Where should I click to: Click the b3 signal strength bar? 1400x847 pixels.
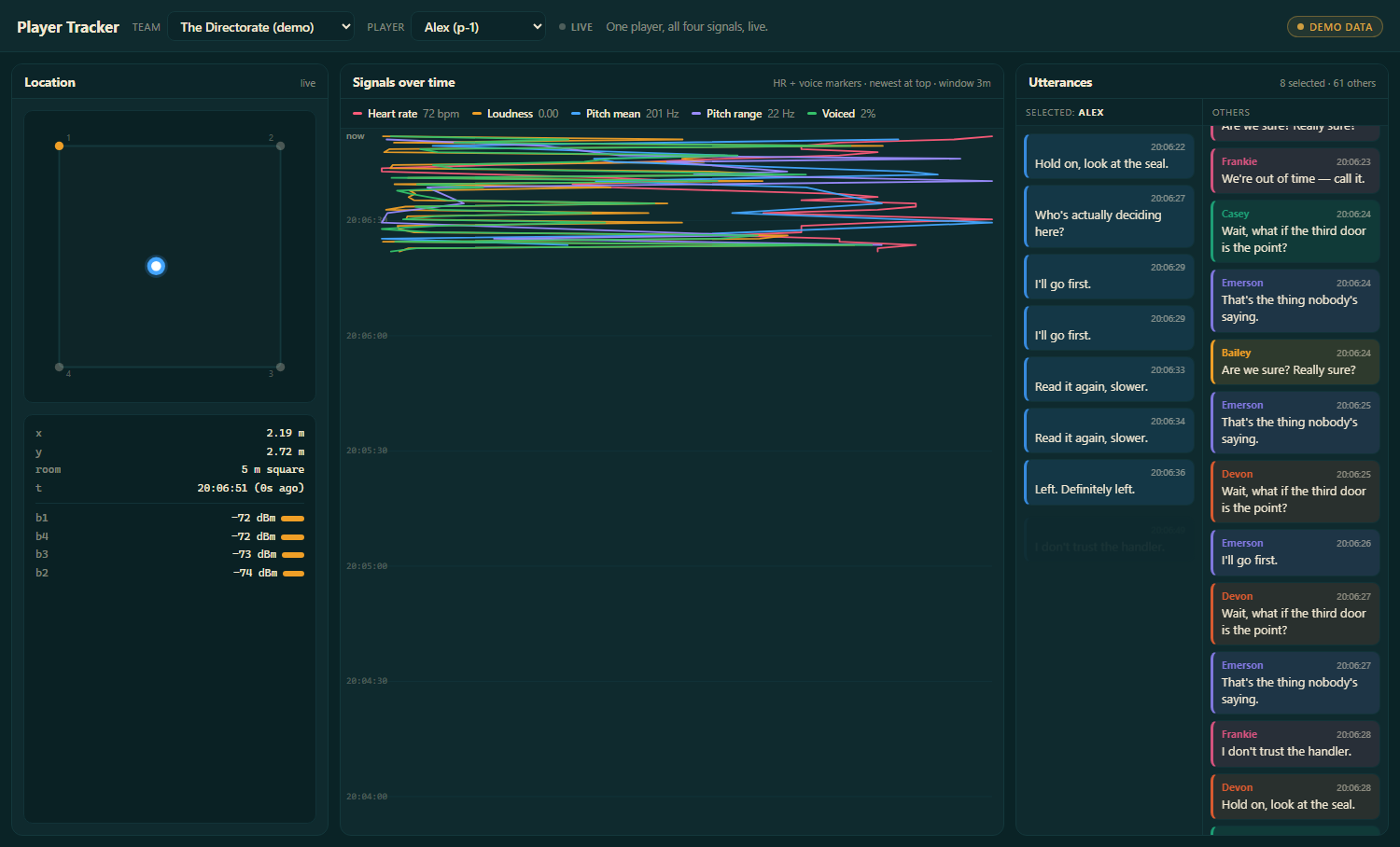click(293, 554)
